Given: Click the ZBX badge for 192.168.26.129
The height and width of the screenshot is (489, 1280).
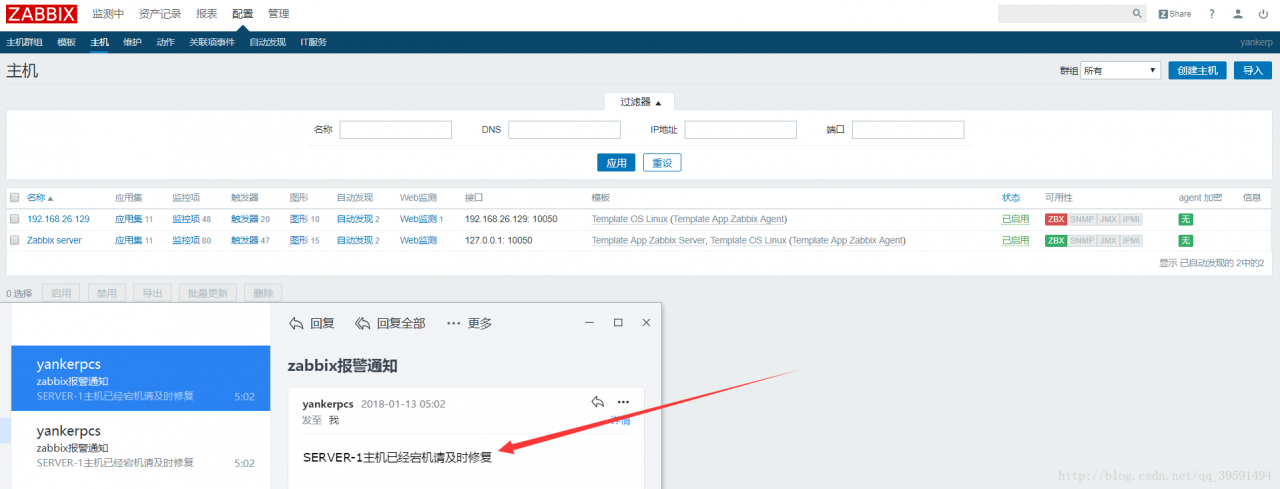Looking at the screenshot, I should pos(1056,219).
